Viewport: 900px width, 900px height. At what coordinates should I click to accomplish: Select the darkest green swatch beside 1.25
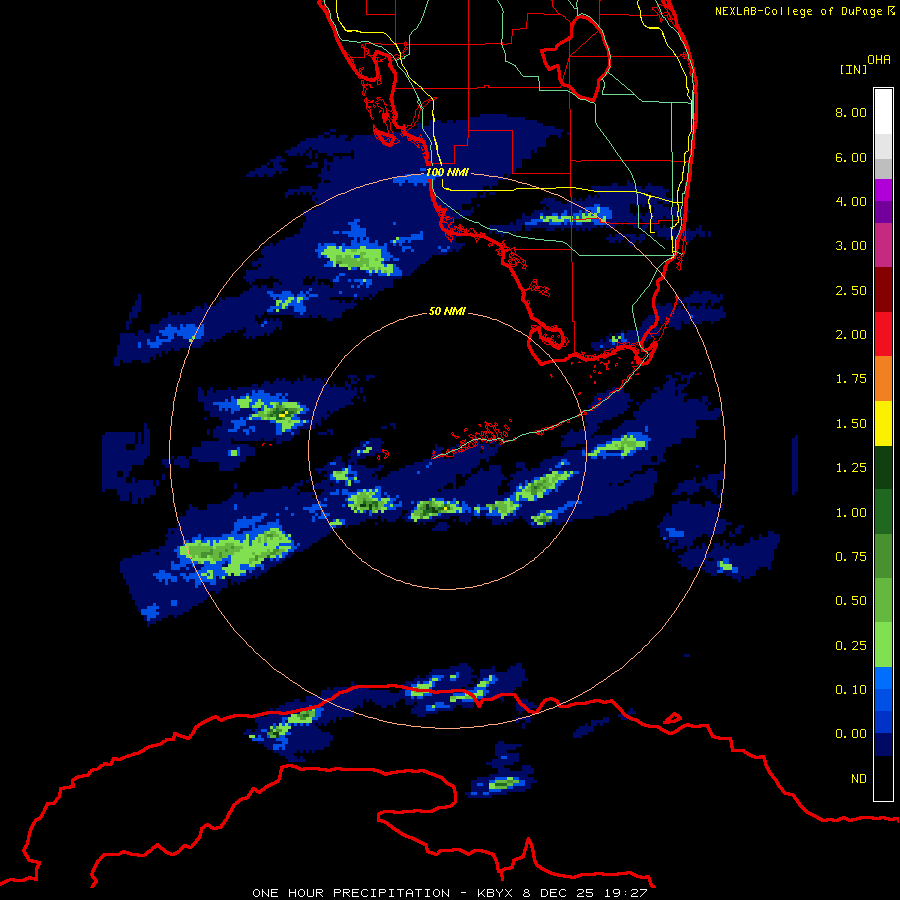883,467
